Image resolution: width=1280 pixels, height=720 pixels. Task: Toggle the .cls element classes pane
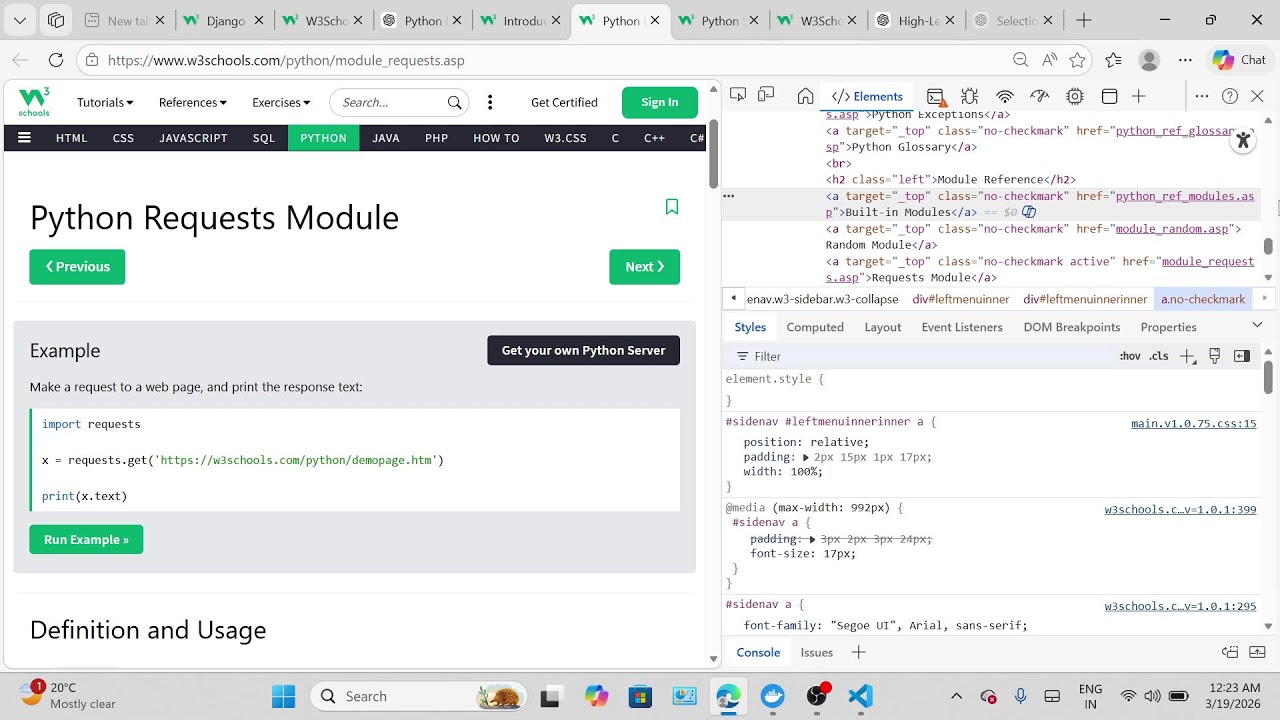(x=1158, y=356)
